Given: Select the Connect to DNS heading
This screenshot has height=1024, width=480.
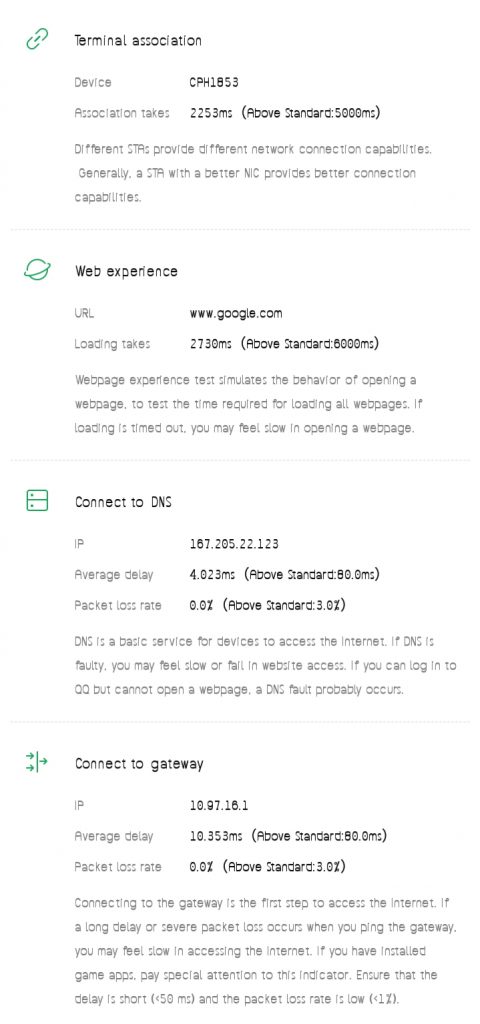Looking at the screenshot, I should (x=123, y=502).
